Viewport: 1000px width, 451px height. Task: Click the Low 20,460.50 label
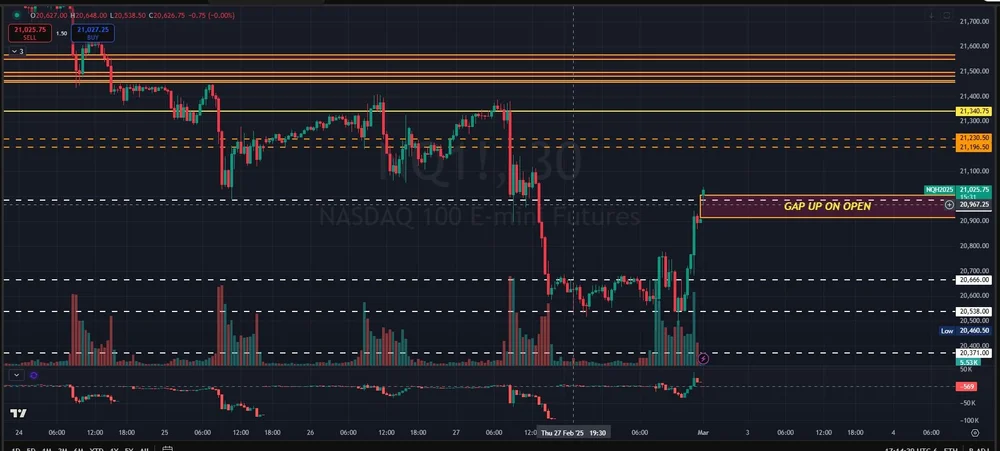(x=966, y=330)
